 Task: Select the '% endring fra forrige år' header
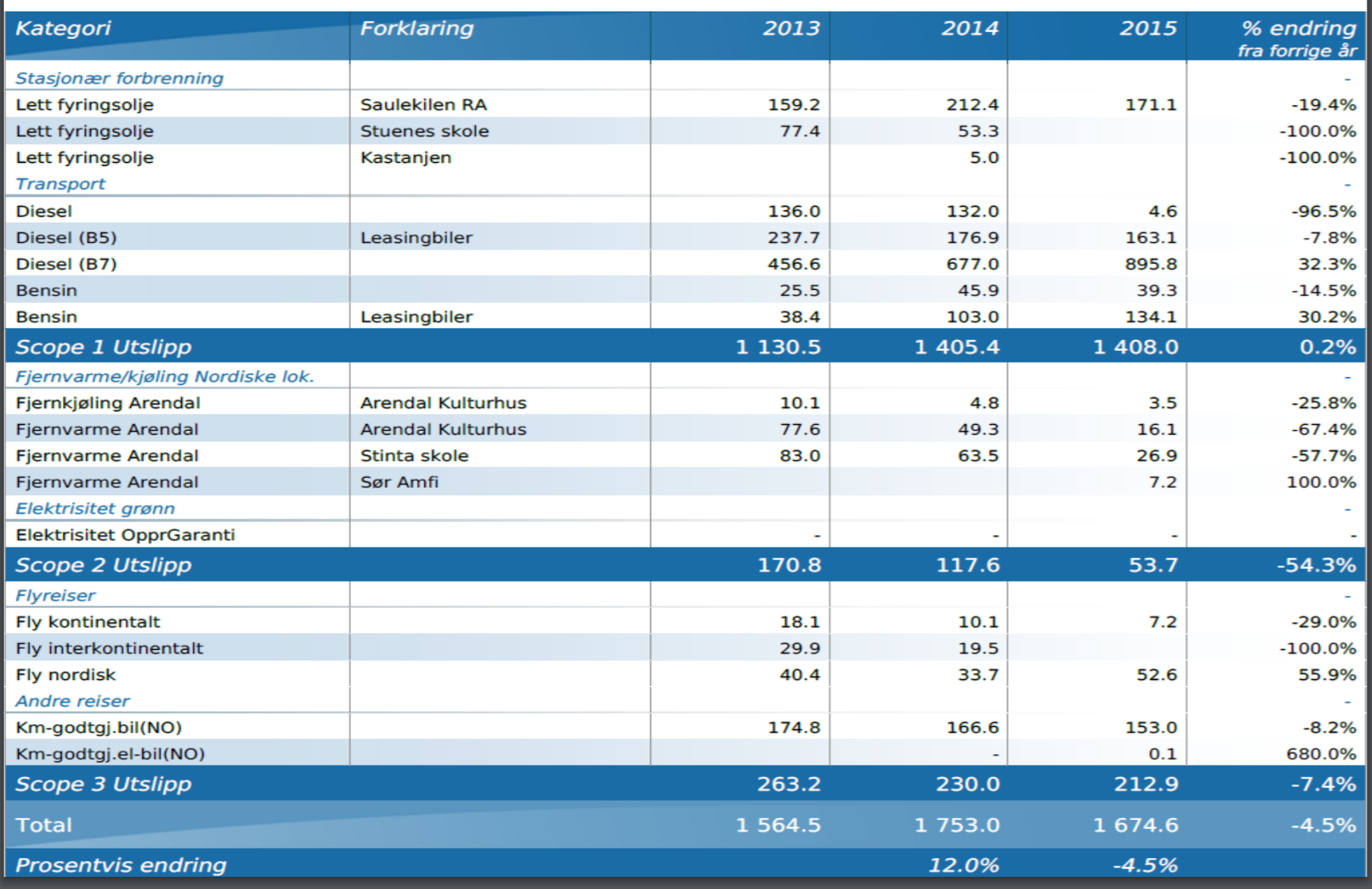click(x=1298, y=39)
